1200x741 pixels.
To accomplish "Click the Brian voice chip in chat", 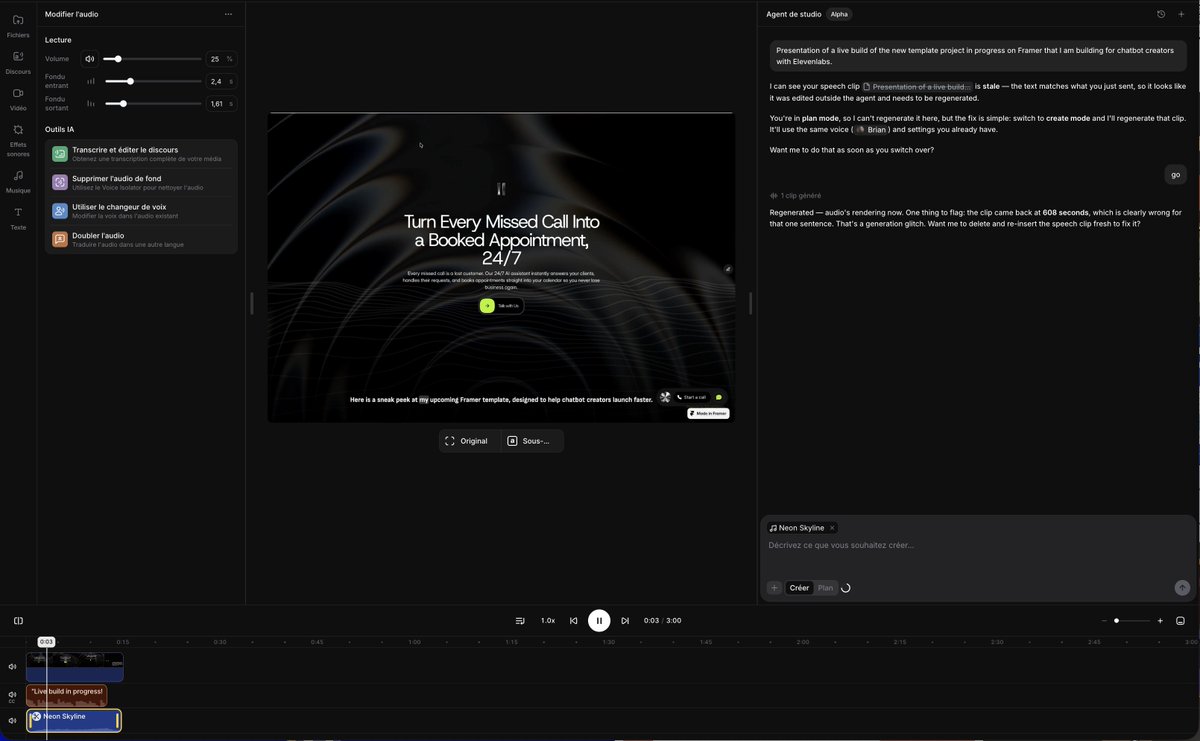I will point(871,129).
